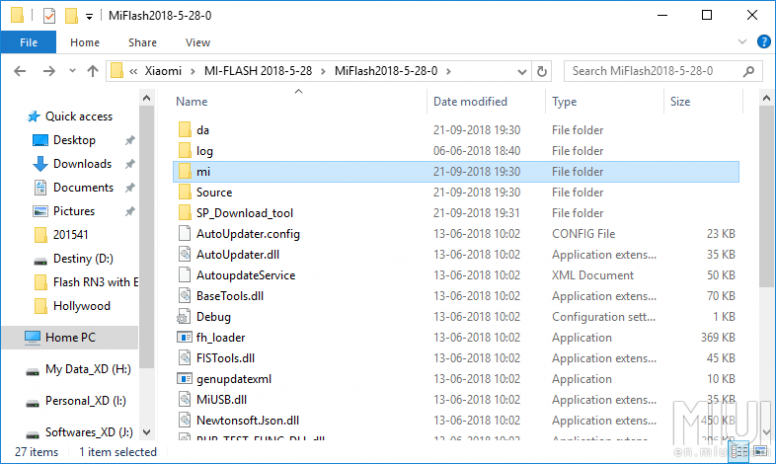This screenshot has width=776, height=464.
Task: Expand the ribbon using the chevron
Action: click(x=742, y=42)
